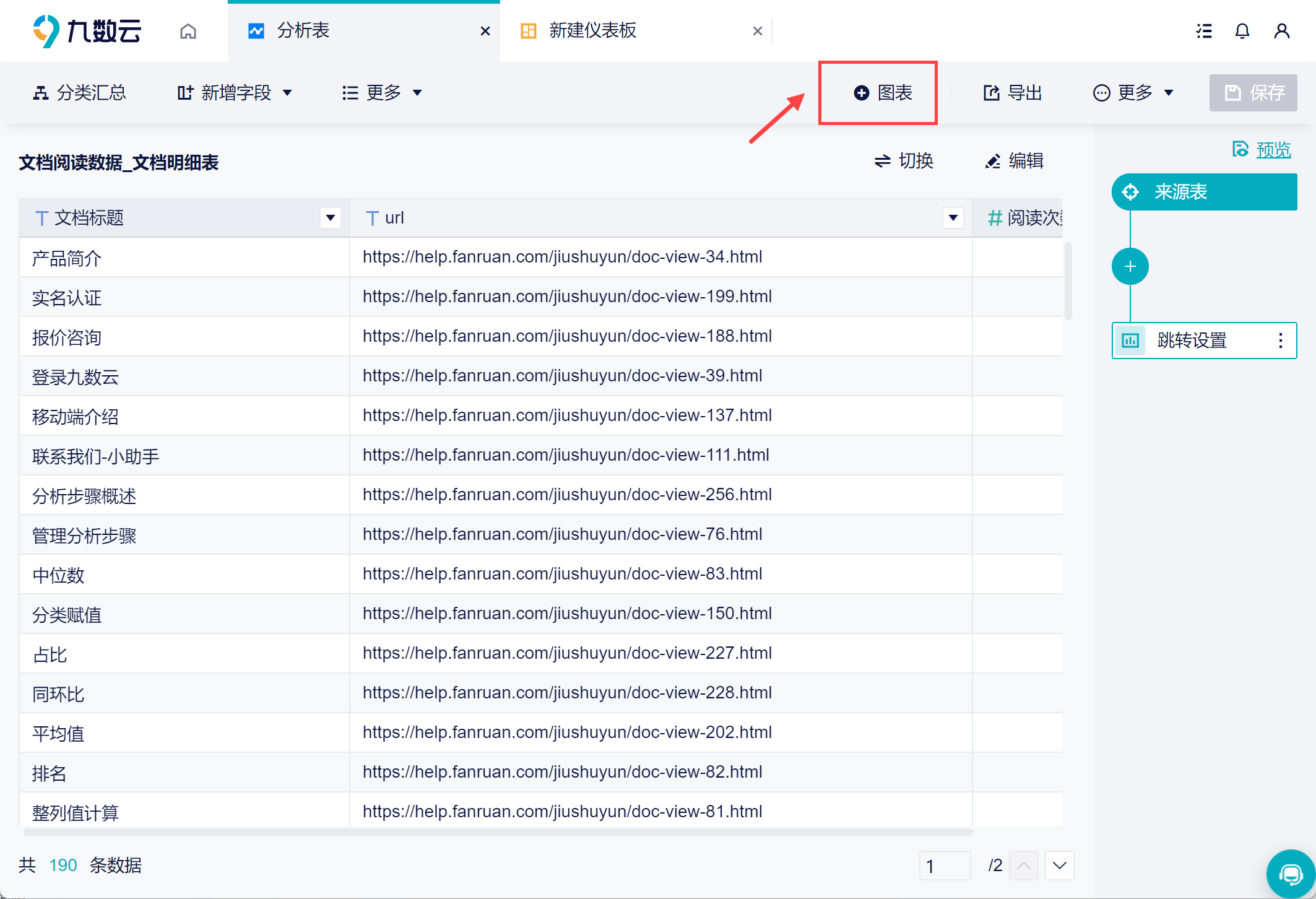
Task: Open the customer service chat bubble
Action: coord(1291,874)
